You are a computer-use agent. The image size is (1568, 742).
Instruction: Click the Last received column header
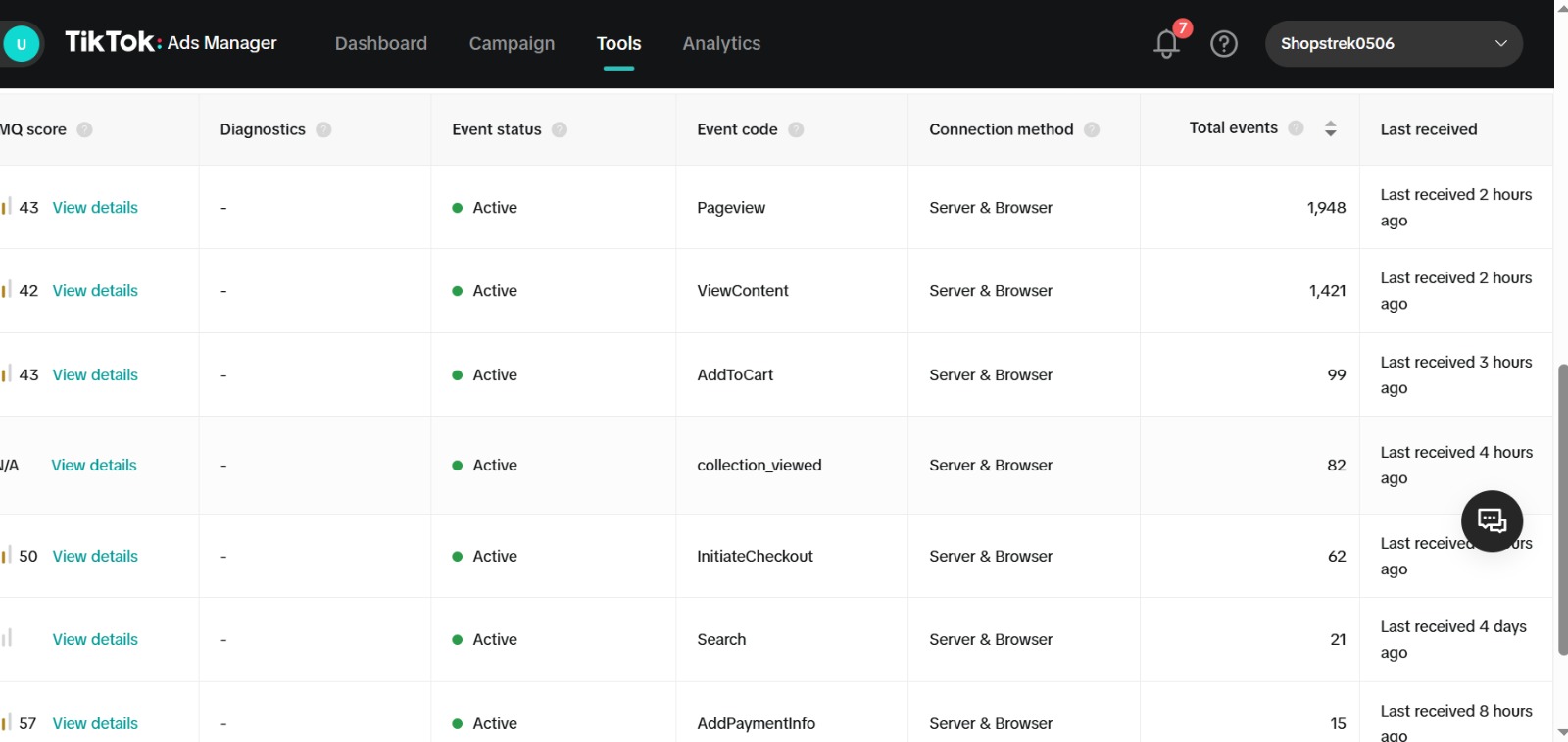pyautogui.click(x=1429, y=129)
